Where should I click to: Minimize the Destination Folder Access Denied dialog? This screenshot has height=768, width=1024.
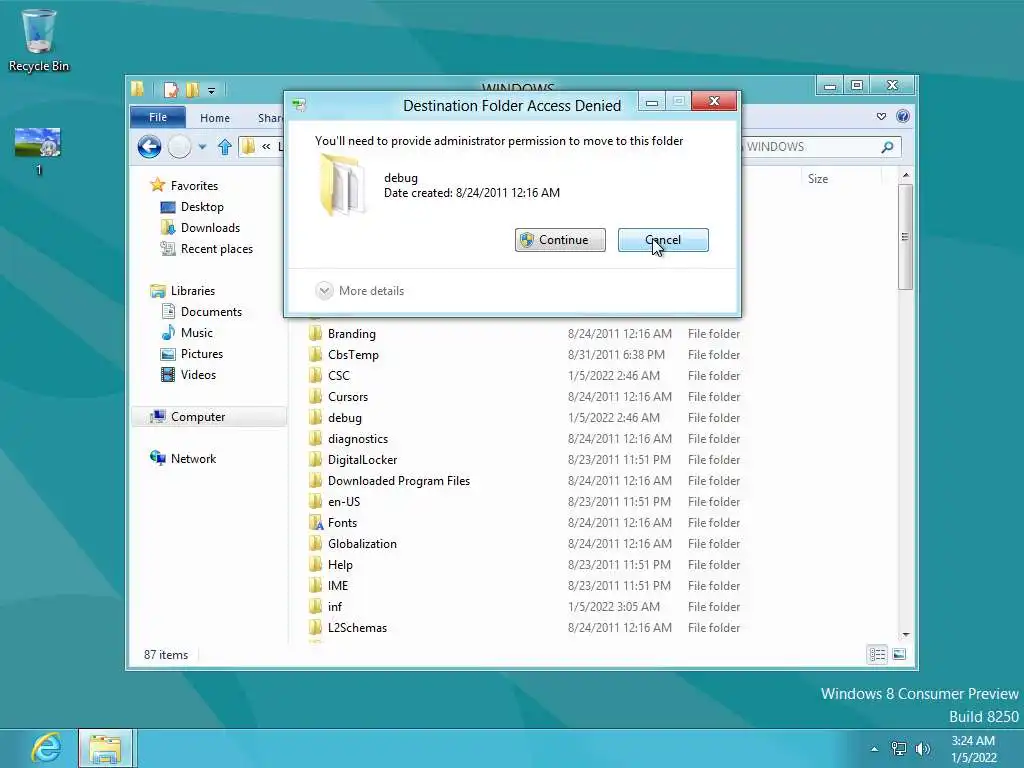coord(652,101)
